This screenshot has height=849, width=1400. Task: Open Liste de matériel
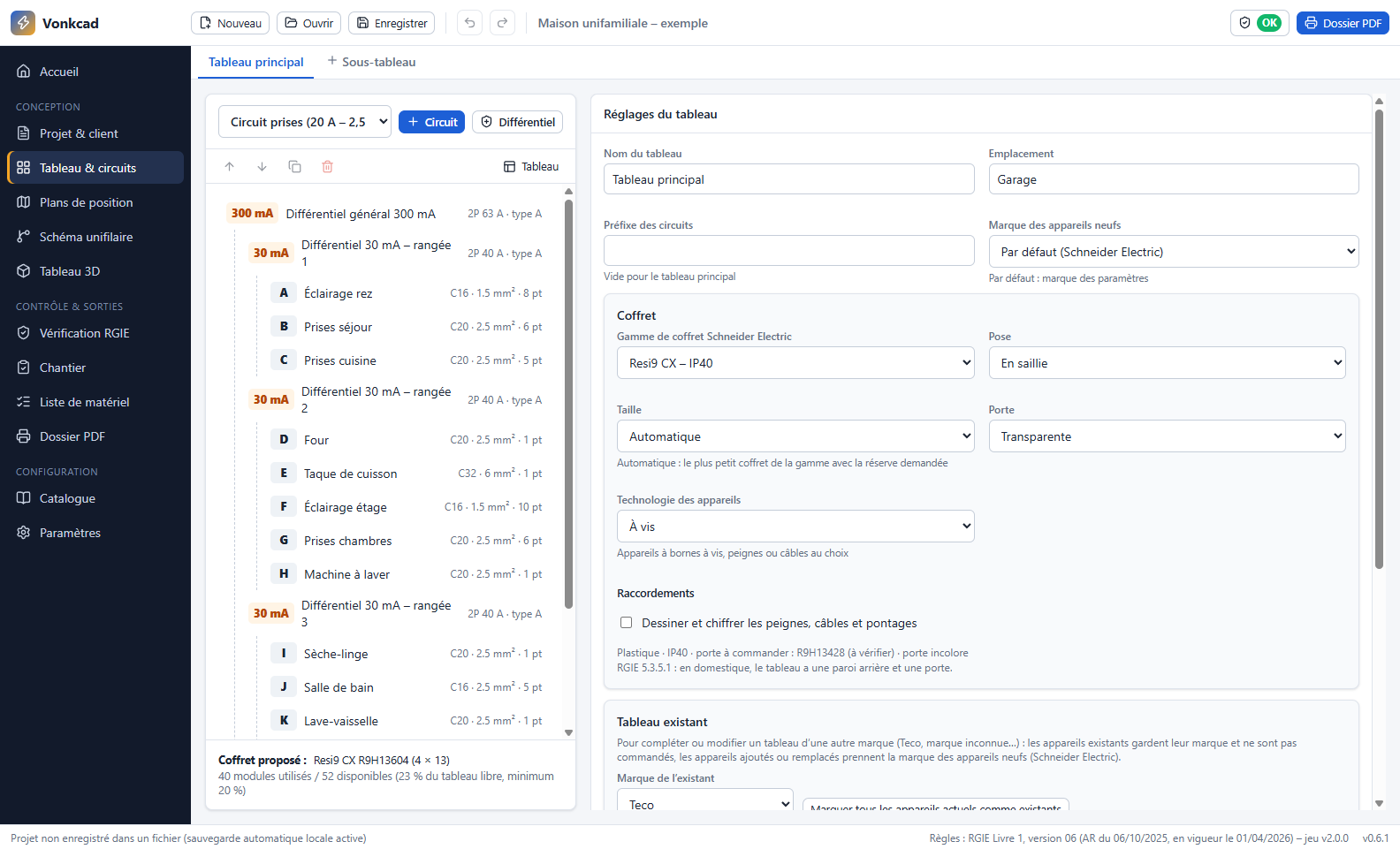pos(95,402)
